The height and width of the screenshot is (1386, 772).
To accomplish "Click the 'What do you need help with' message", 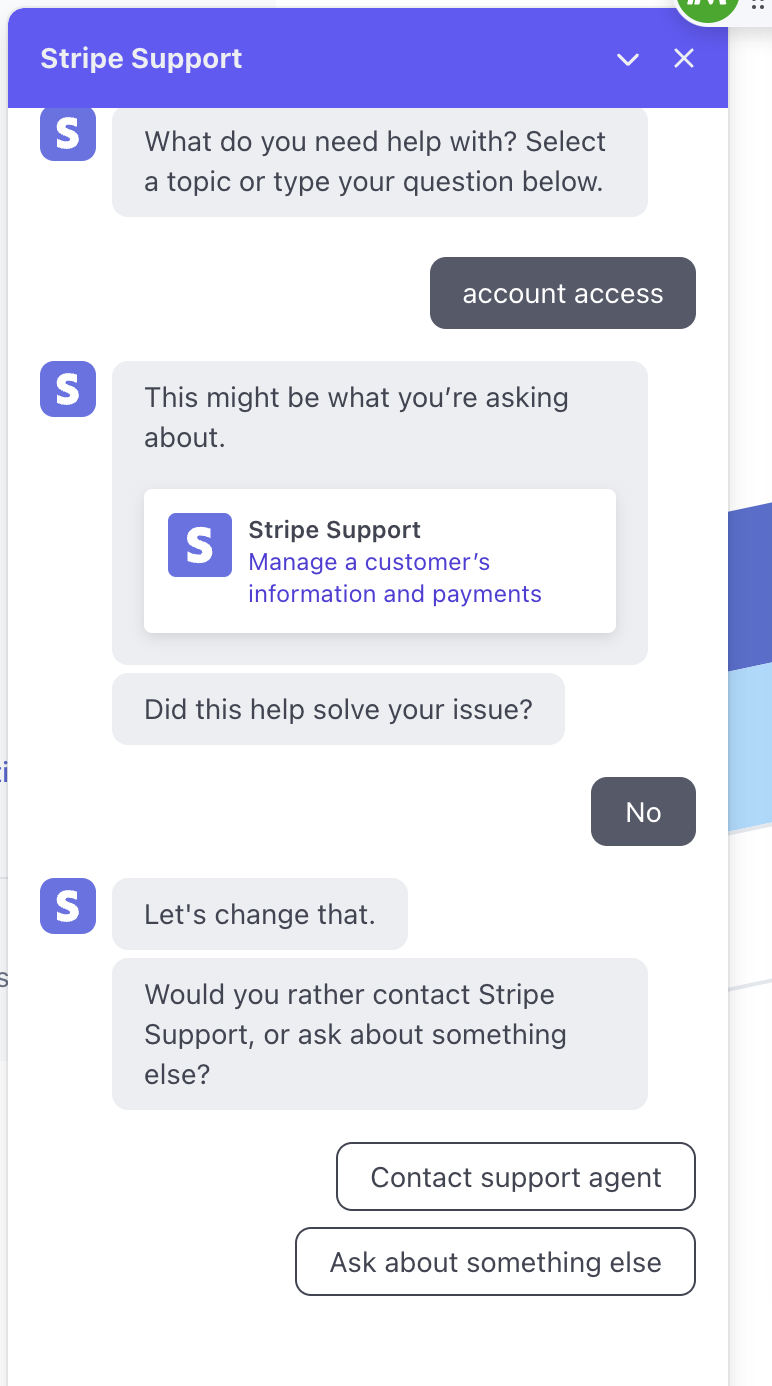I will coord(379,161).
